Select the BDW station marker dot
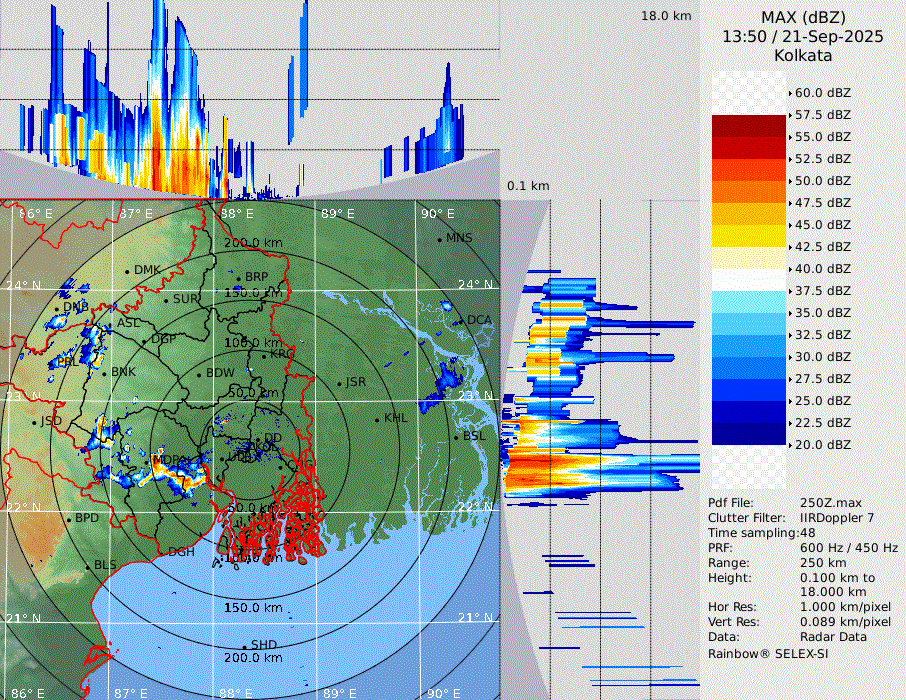Screen dimensions: 906x700 pyautogui.click(x=199, y=374)
